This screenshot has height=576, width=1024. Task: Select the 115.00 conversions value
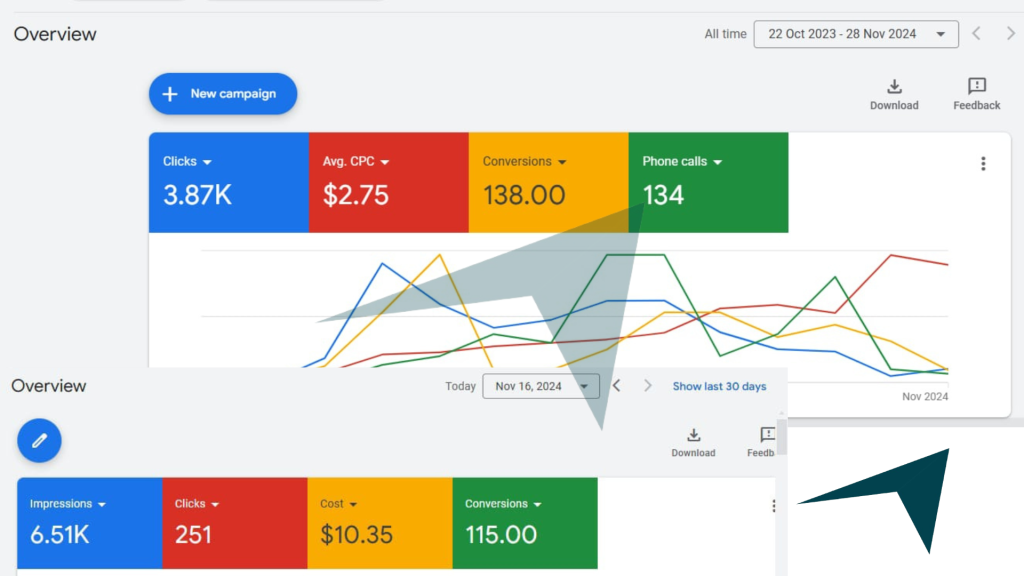[501, 535]
